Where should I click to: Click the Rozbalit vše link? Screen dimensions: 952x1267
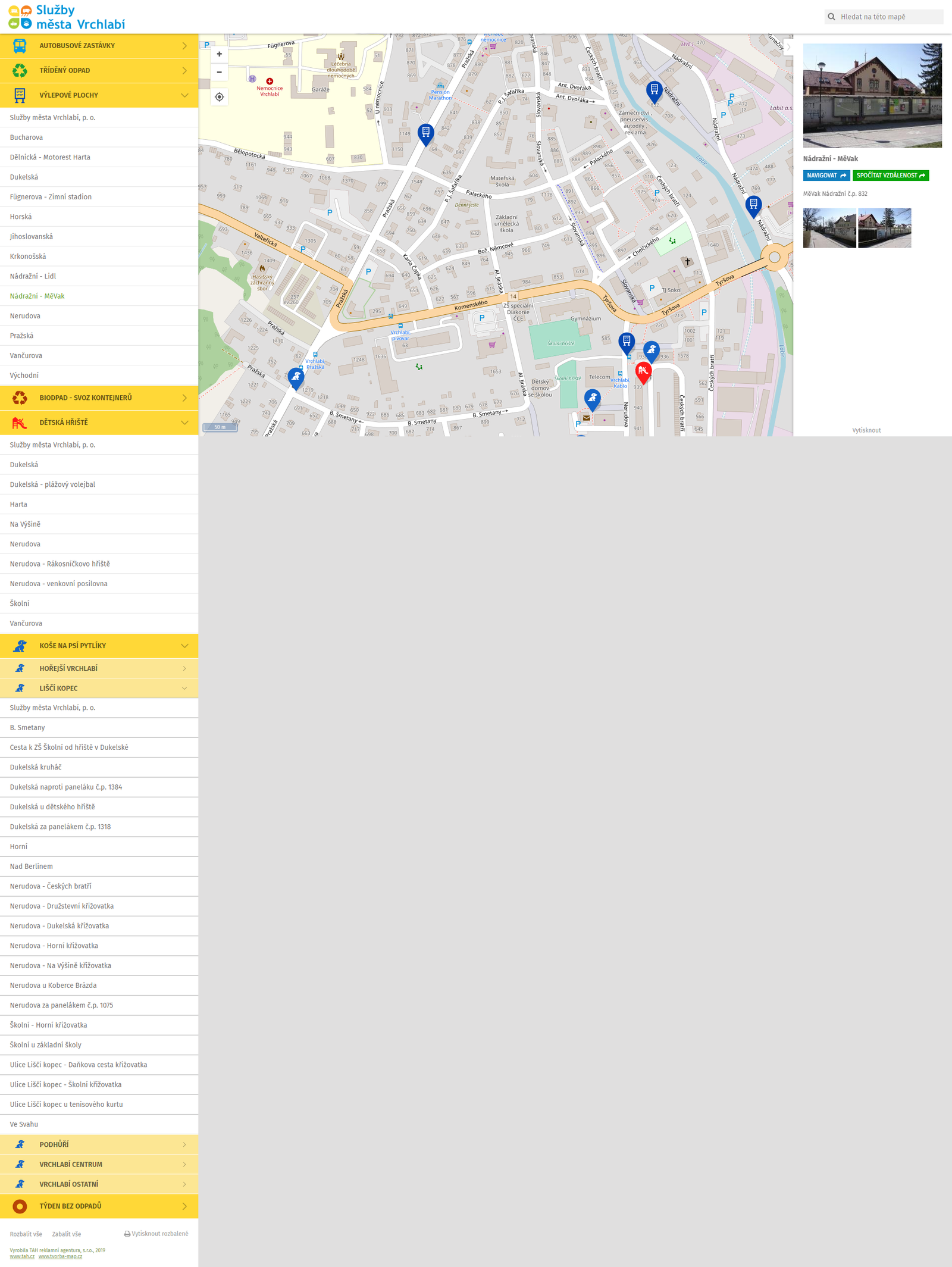26,1234
